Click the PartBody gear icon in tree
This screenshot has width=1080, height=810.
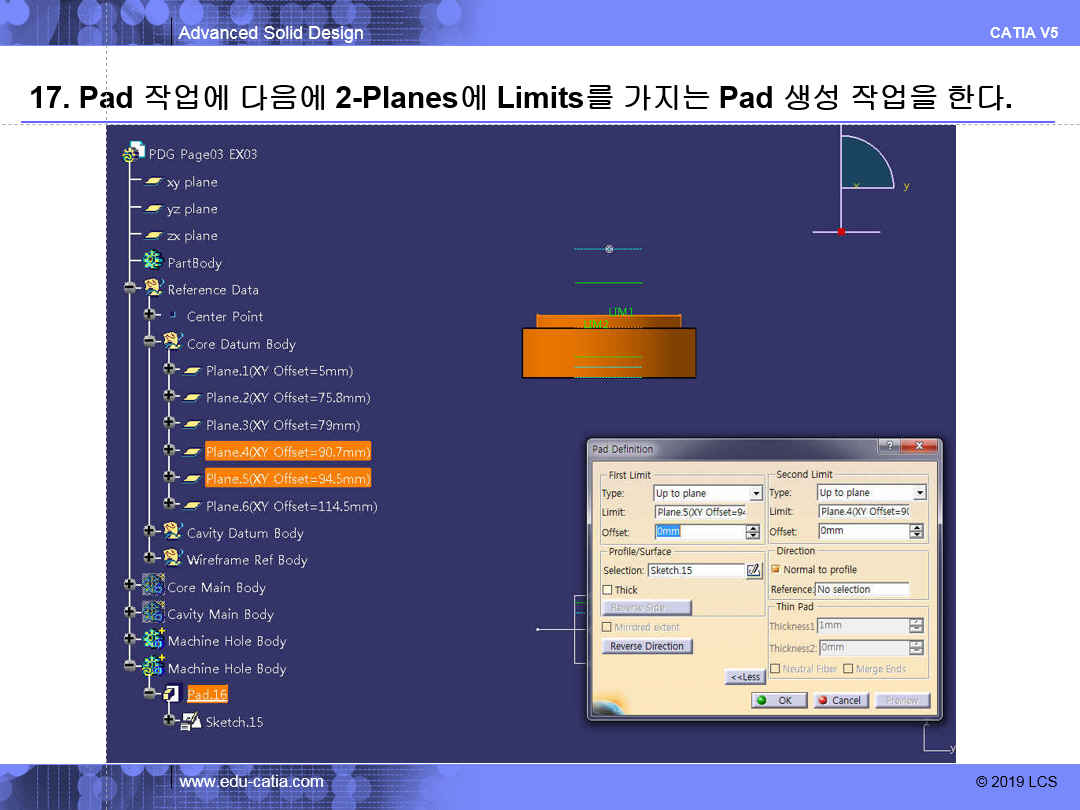tap(153, 262)
